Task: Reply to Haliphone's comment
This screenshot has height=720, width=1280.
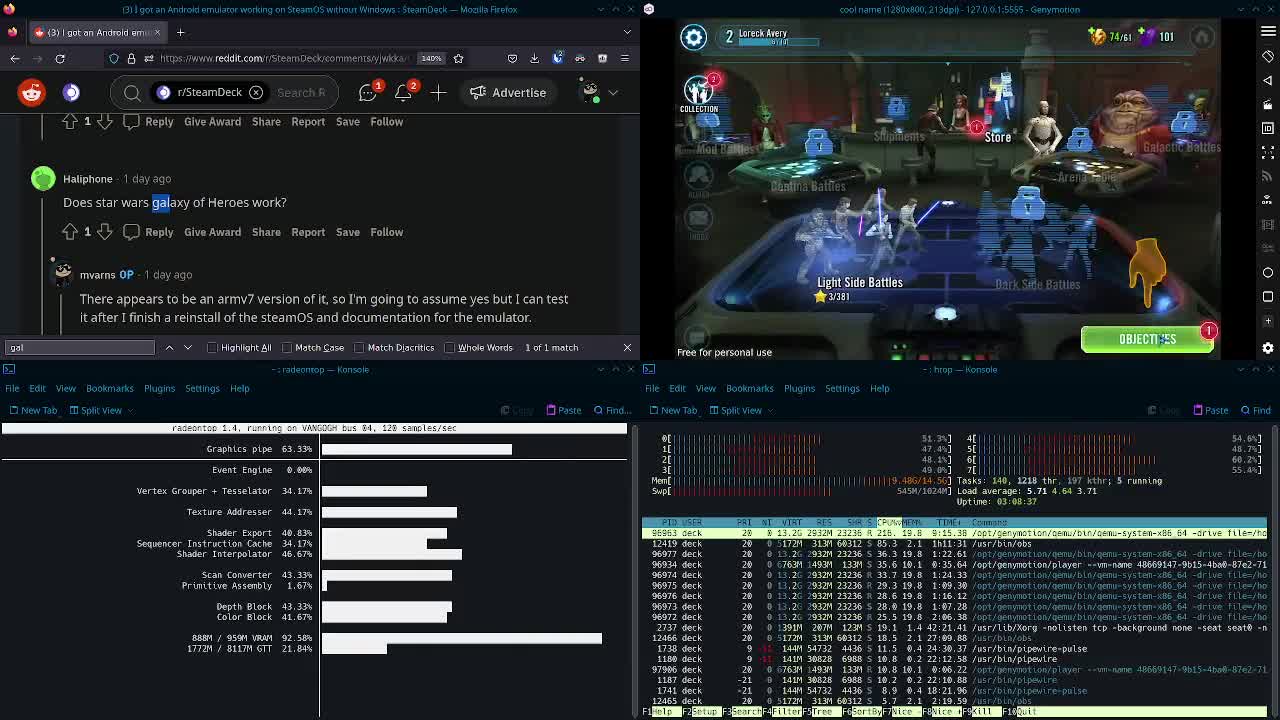Action: click(x=159, y=232)
